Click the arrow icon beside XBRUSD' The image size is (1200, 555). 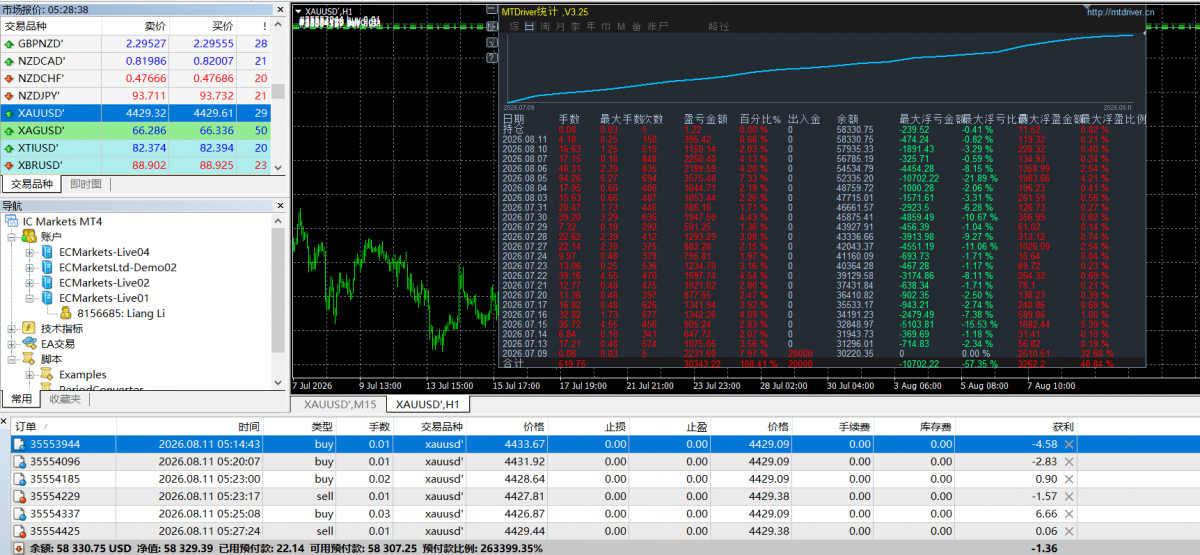click(x=9, y=165)
